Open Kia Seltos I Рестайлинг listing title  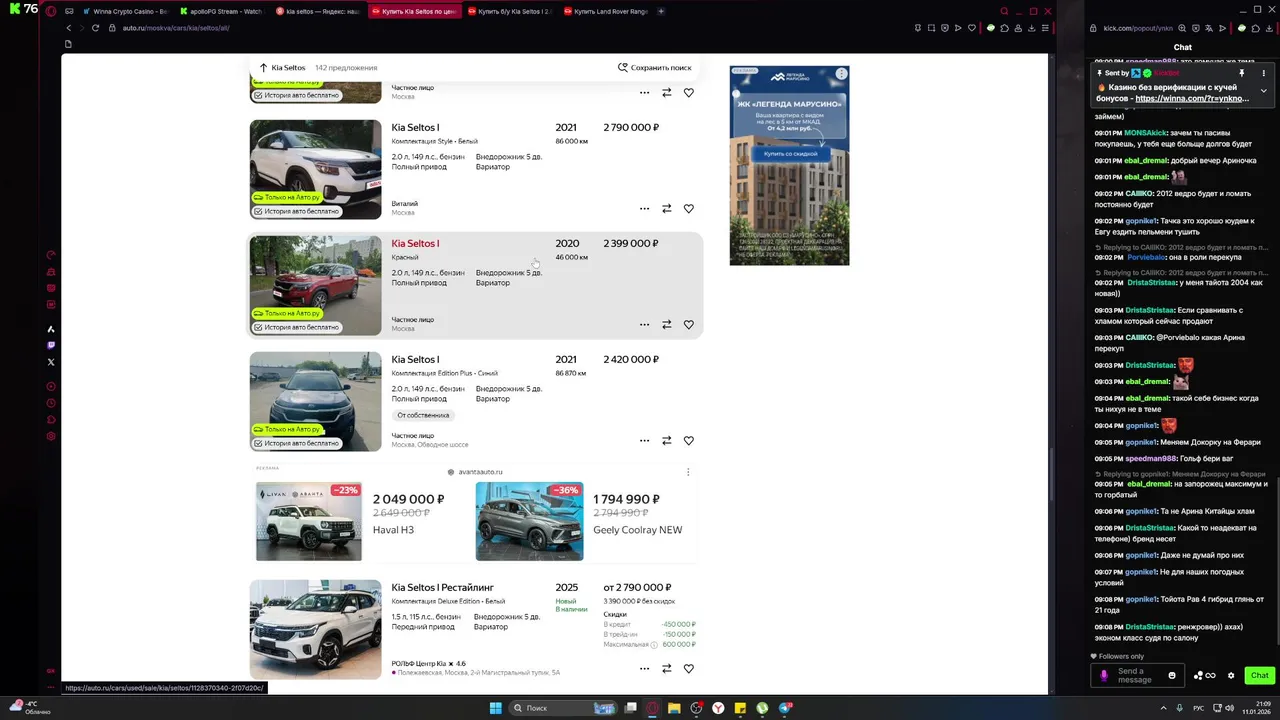point(443,588)
